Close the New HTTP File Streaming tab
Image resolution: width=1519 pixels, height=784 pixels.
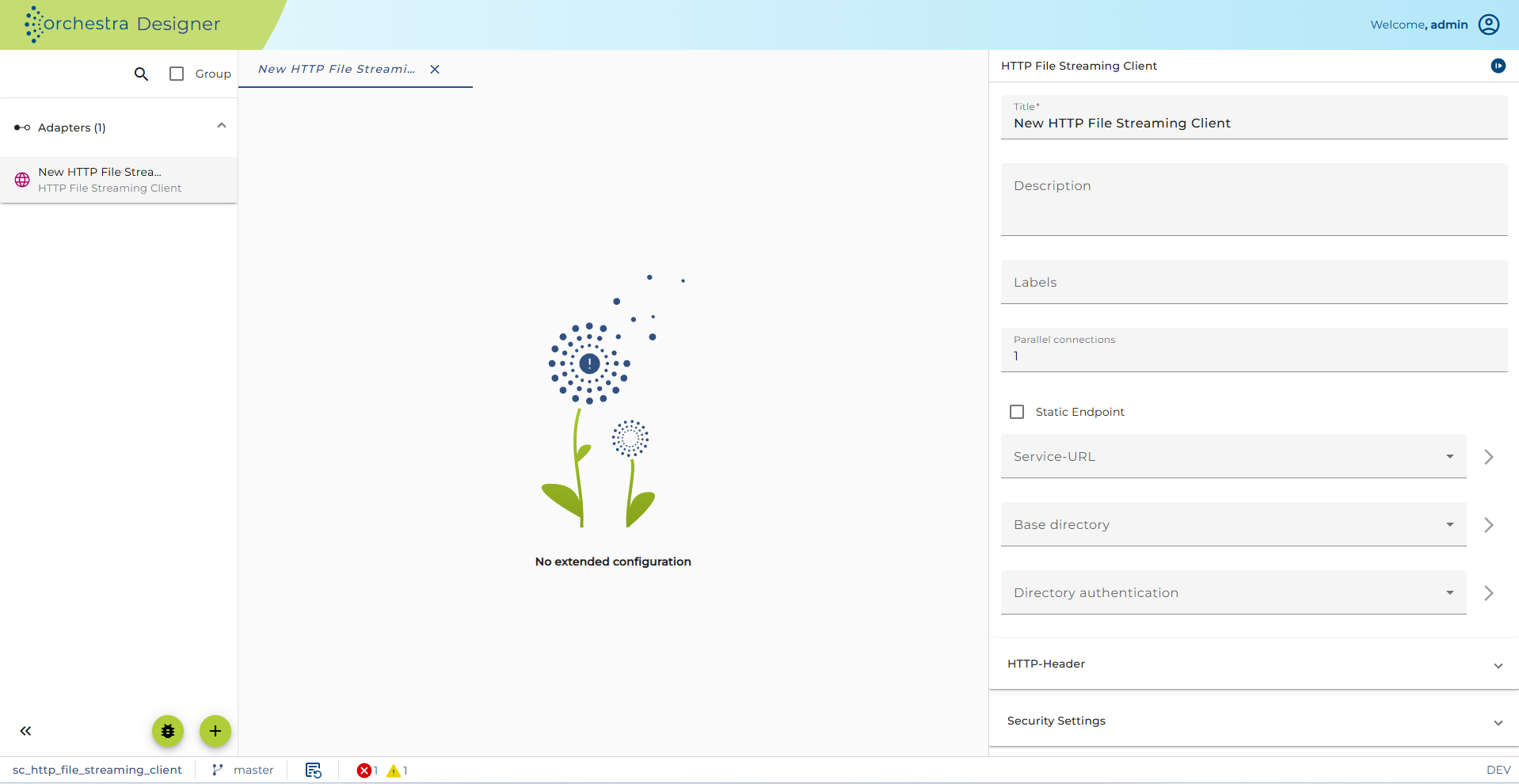(435, 69)
